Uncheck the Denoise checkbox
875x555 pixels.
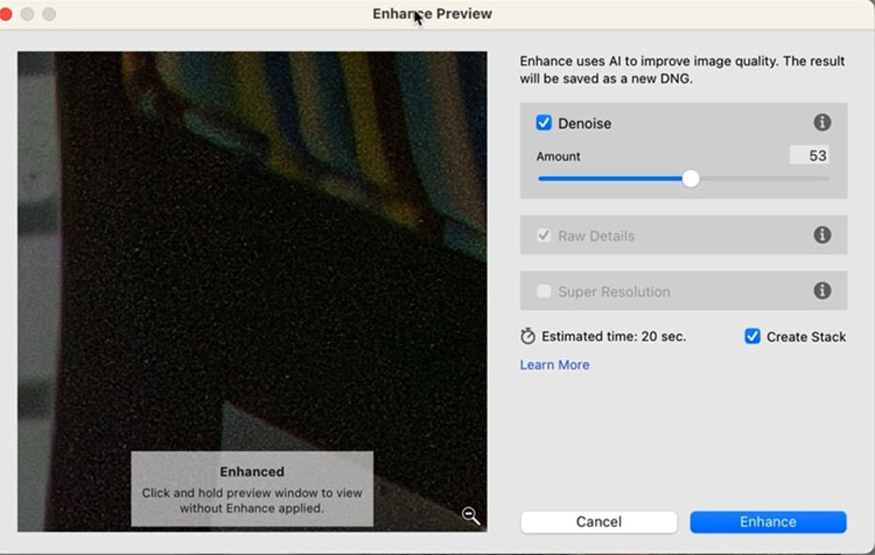[x=544, y=123]
